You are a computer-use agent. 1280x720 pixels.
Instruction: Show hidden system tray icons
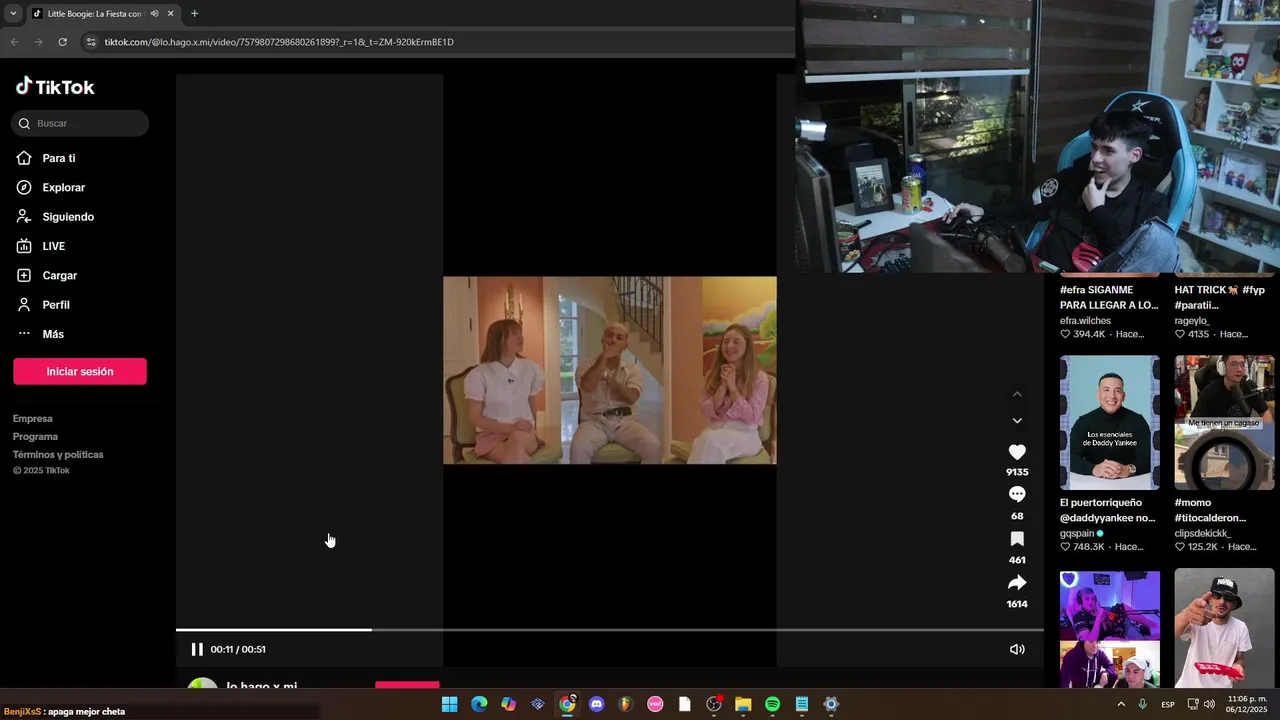pos(1120,704)
